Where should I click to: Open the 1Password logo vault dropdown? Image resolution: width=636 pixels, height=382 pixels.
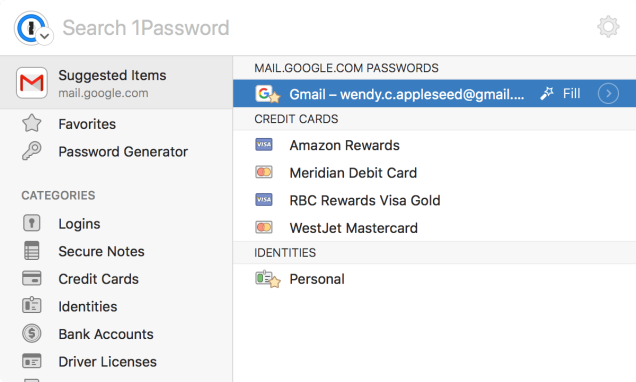tap(33, 28)
